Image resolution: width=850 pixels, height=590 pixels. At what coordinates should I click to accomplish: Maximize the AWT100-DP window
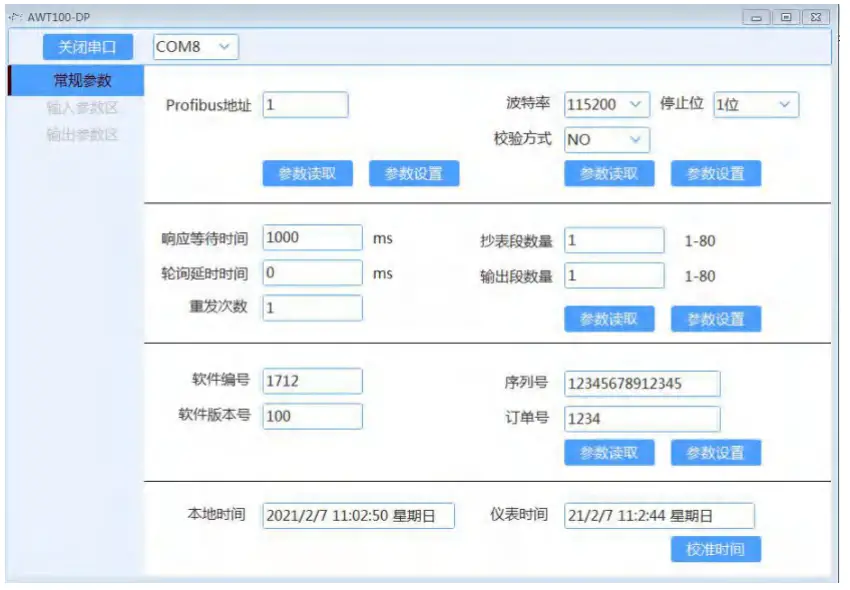coord(786,17)
